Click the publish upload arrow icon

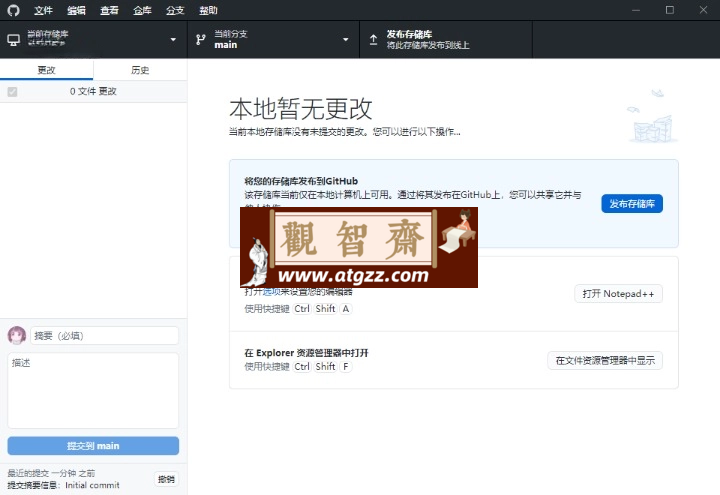click(373, 40)
